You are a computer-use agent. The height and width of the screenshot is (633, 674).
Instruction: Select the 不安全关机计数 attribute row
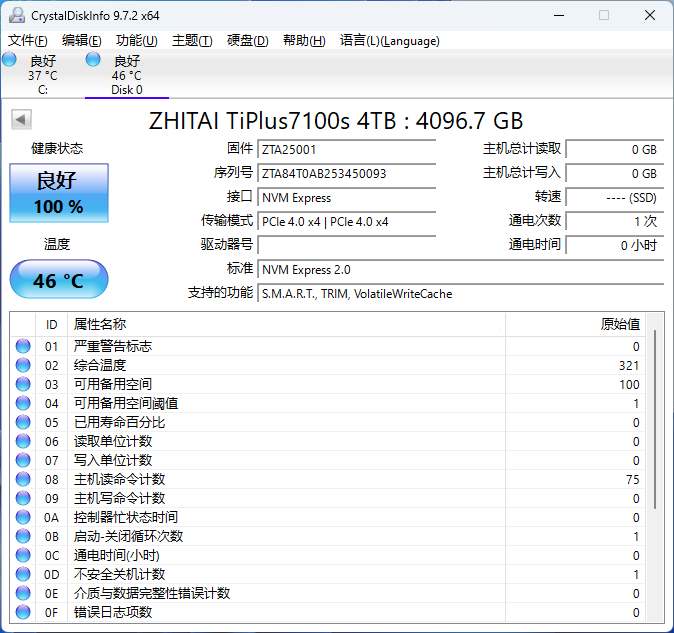(328, 574)
